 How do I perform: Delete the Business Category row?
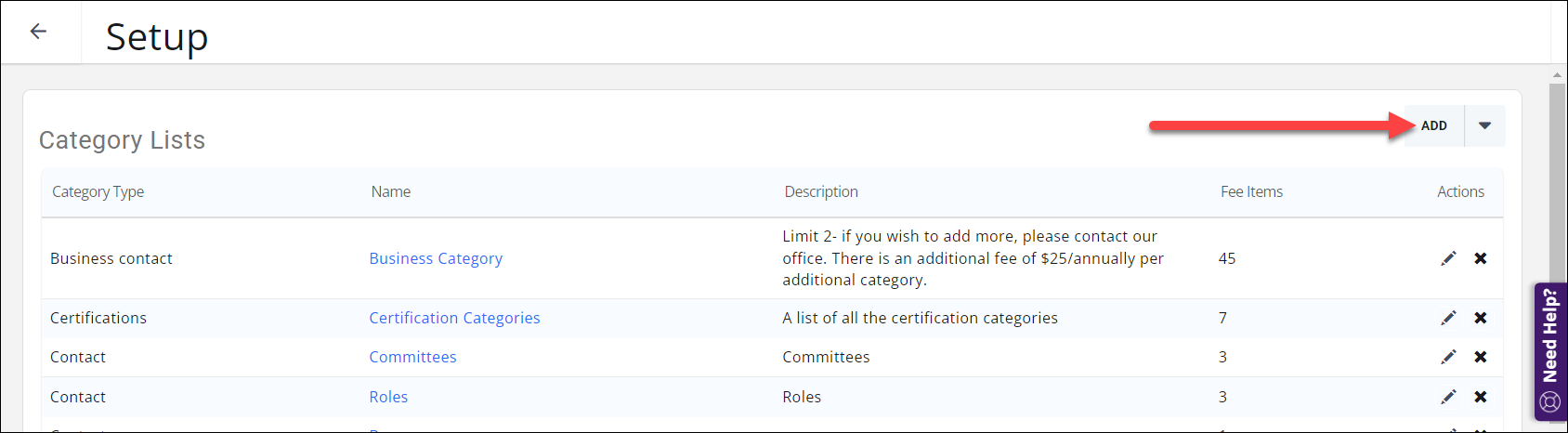coord(1481,258)
